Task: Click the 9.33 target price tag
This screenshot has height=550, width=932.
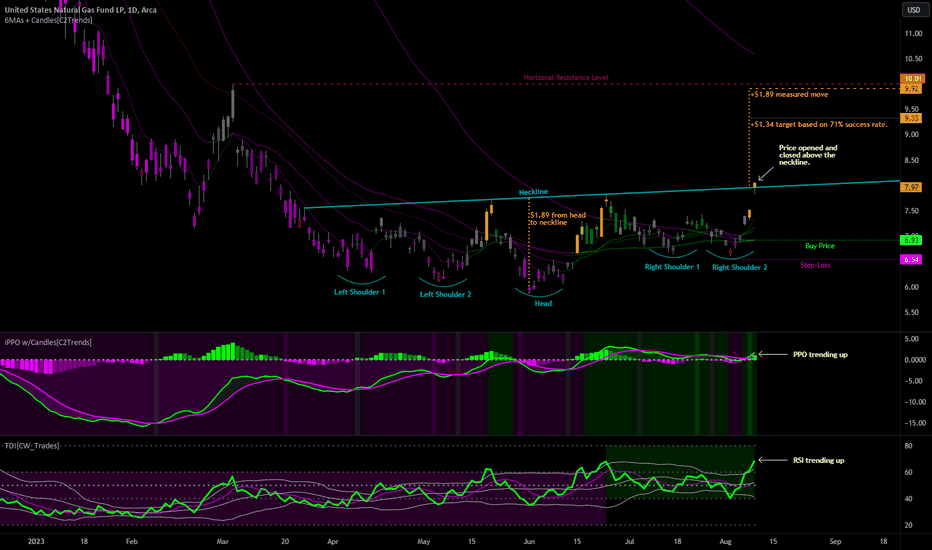Action: tap(911, 118)
